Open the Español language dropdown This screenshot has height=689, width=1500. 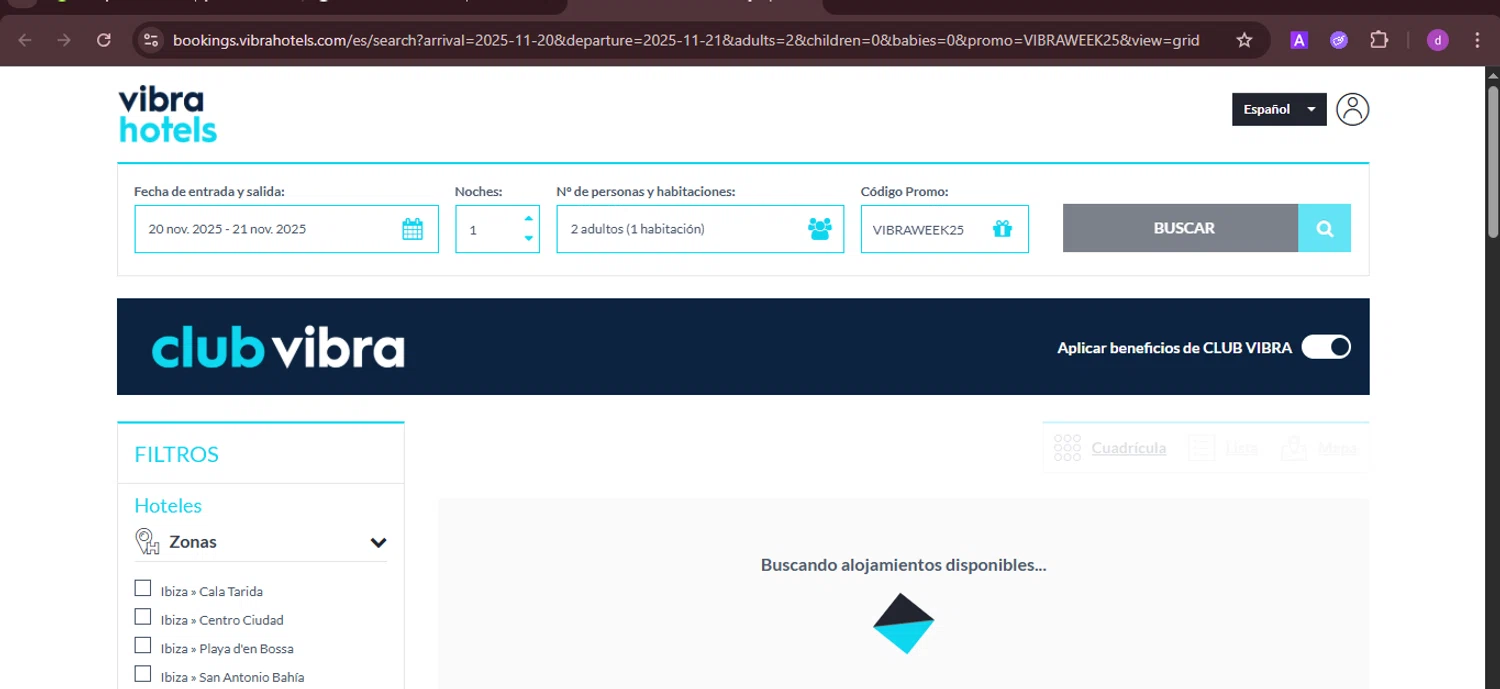[1279, 109]
